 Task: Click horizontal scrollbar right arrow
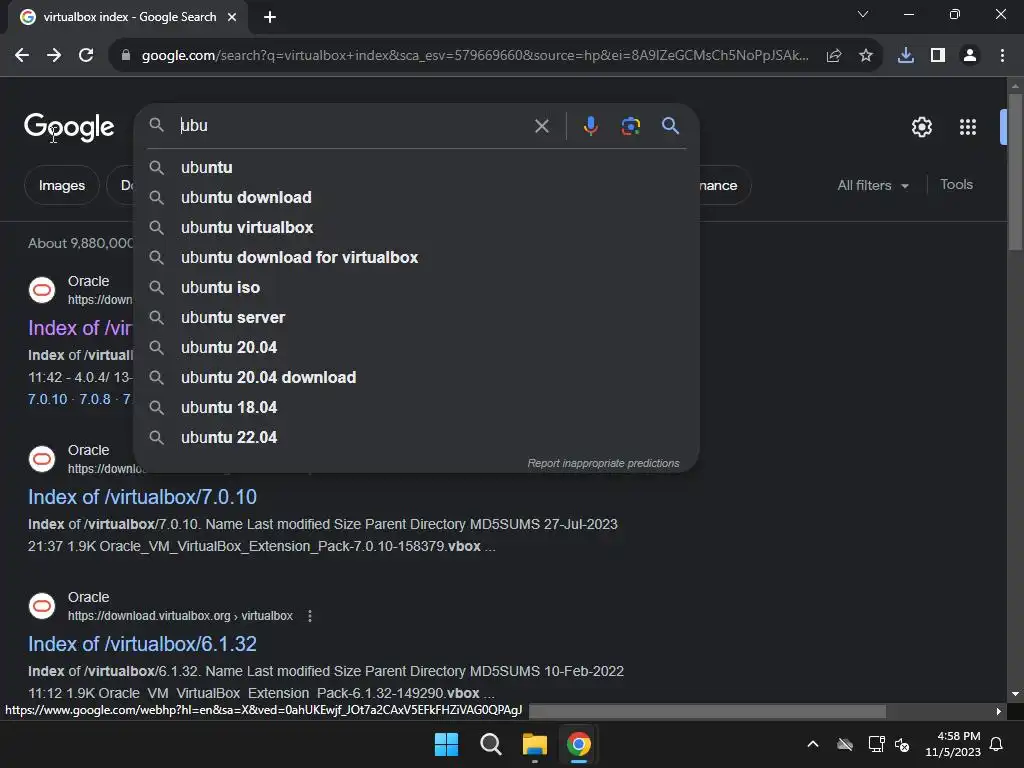pos(998,711)
